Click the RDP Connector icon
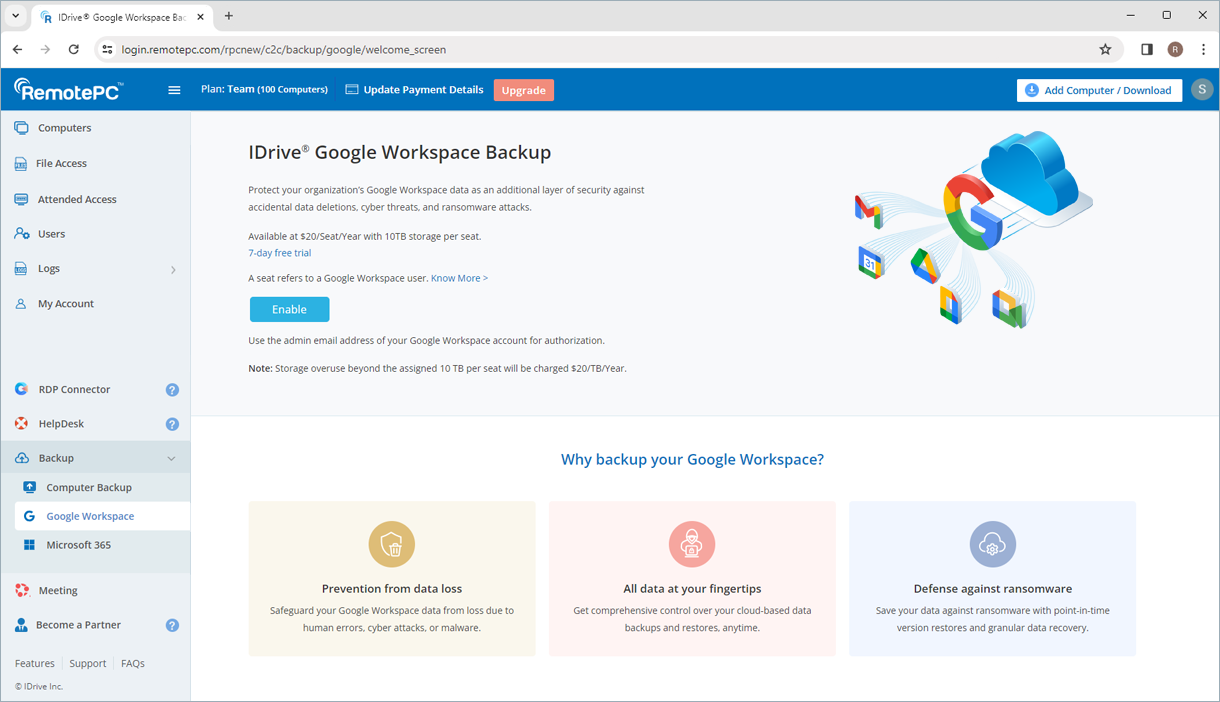1220x702 pixels. (x=21, y=389)
